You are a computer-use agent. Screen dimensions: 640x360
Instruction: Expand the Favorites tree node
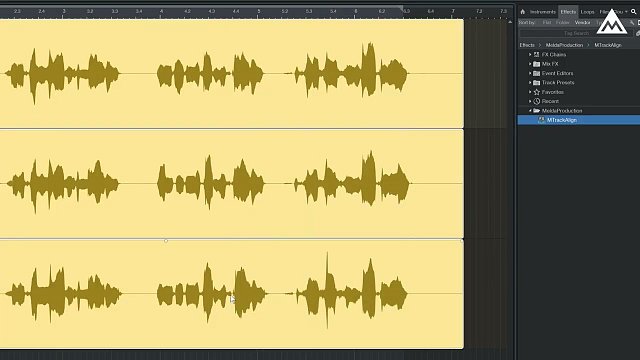click(530, 92)
